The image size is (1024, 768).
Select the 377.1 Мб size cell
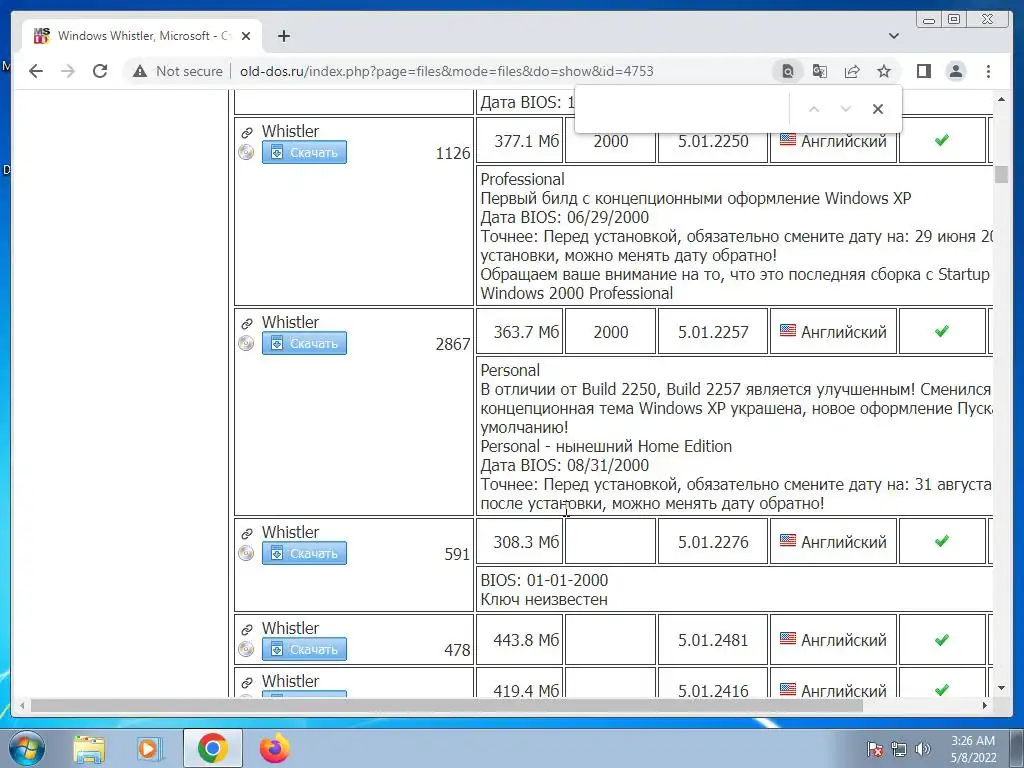520,140
